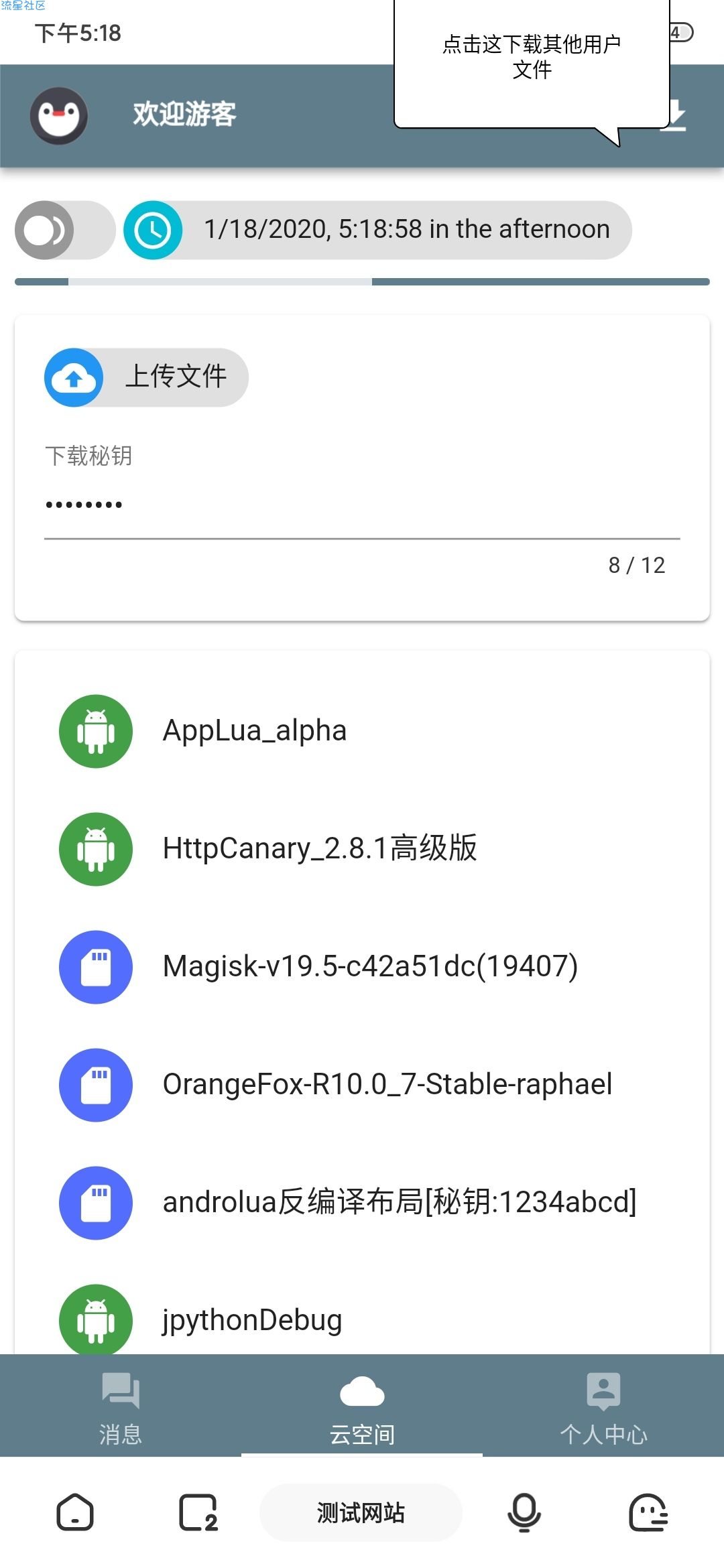The height and width of the screenshot is (1568, 724).
Task: Open the AppLua_alpha file
Action: [x=362, y=731]
